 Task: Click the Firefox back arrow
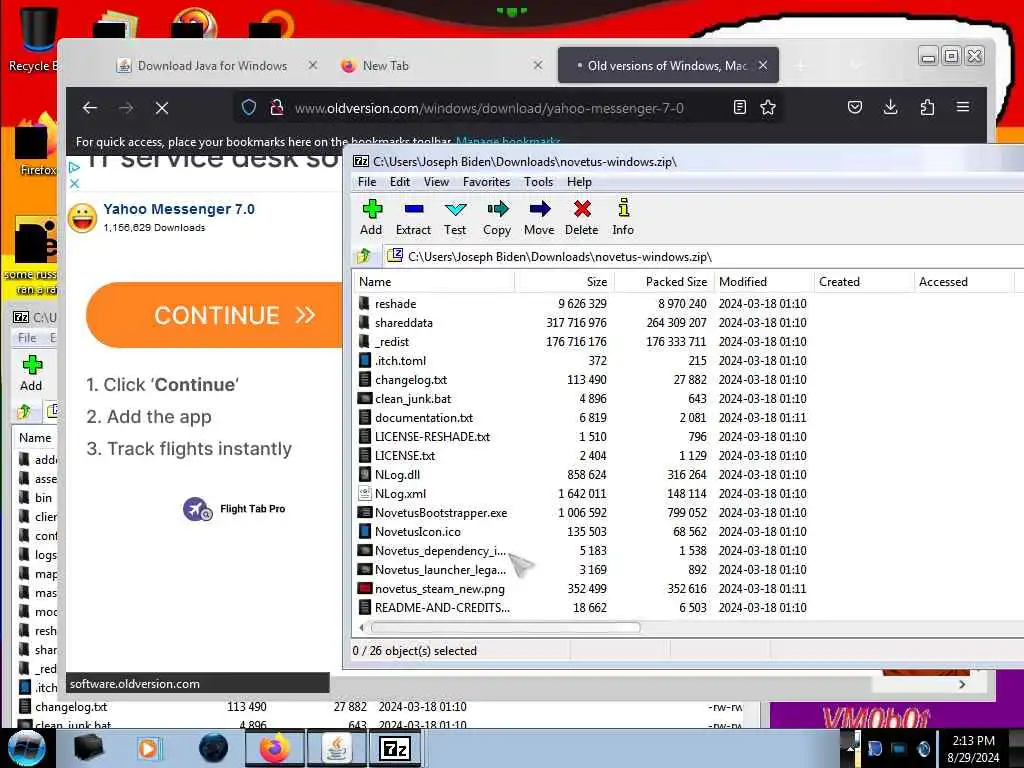tap(90, 108)
